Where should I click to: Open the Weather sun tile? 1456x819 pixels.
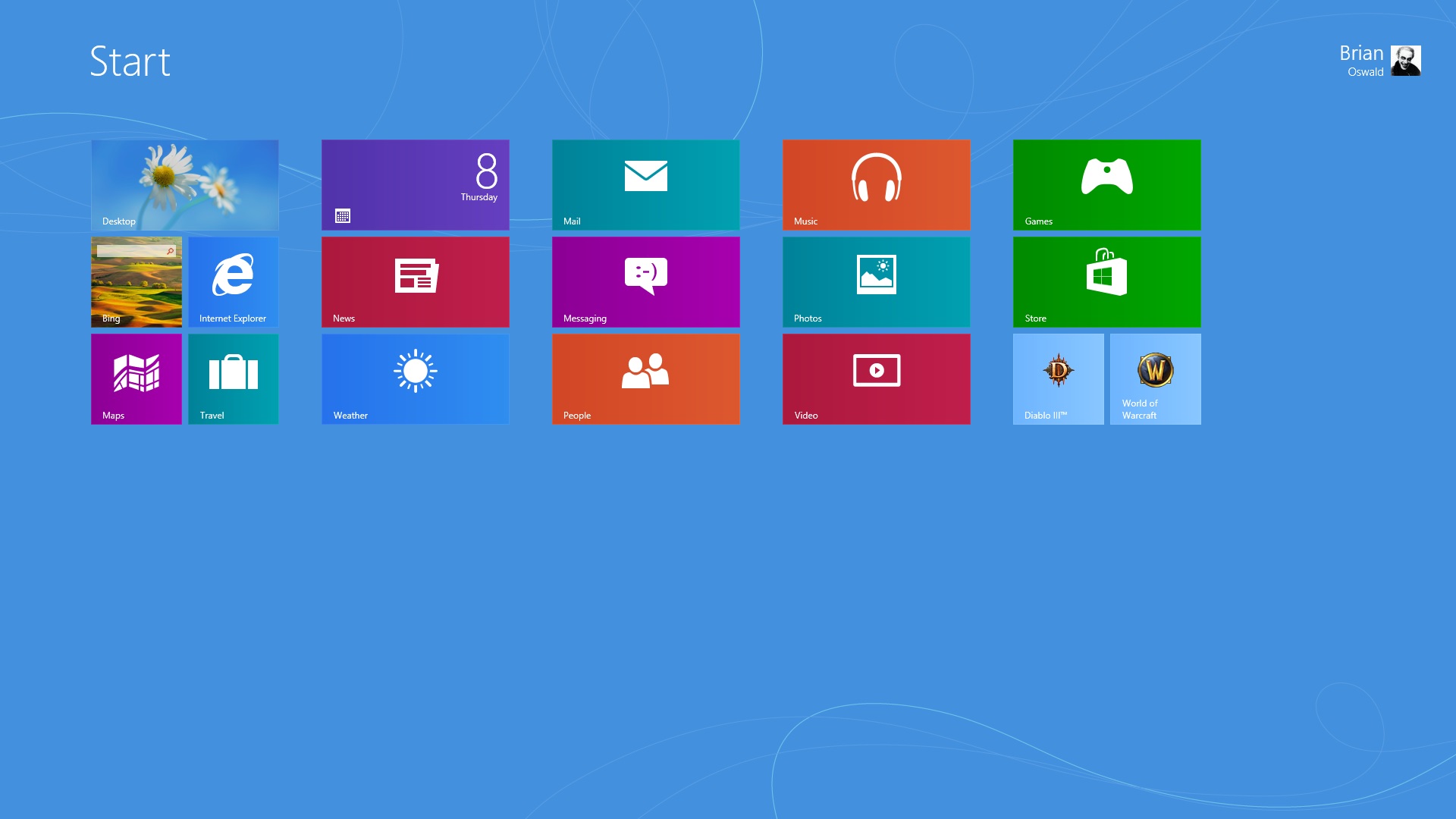tap(415, 378)
